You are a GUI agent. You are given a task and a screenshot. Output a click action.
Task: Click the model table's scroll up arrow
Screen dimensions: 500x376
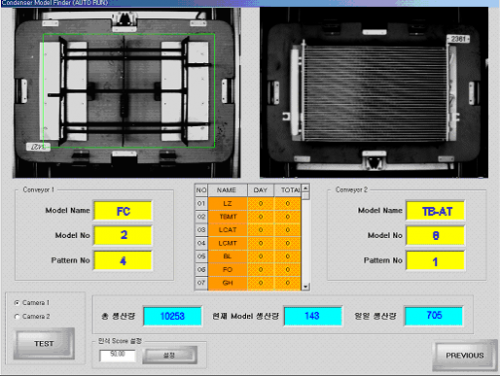coord(305,188)
